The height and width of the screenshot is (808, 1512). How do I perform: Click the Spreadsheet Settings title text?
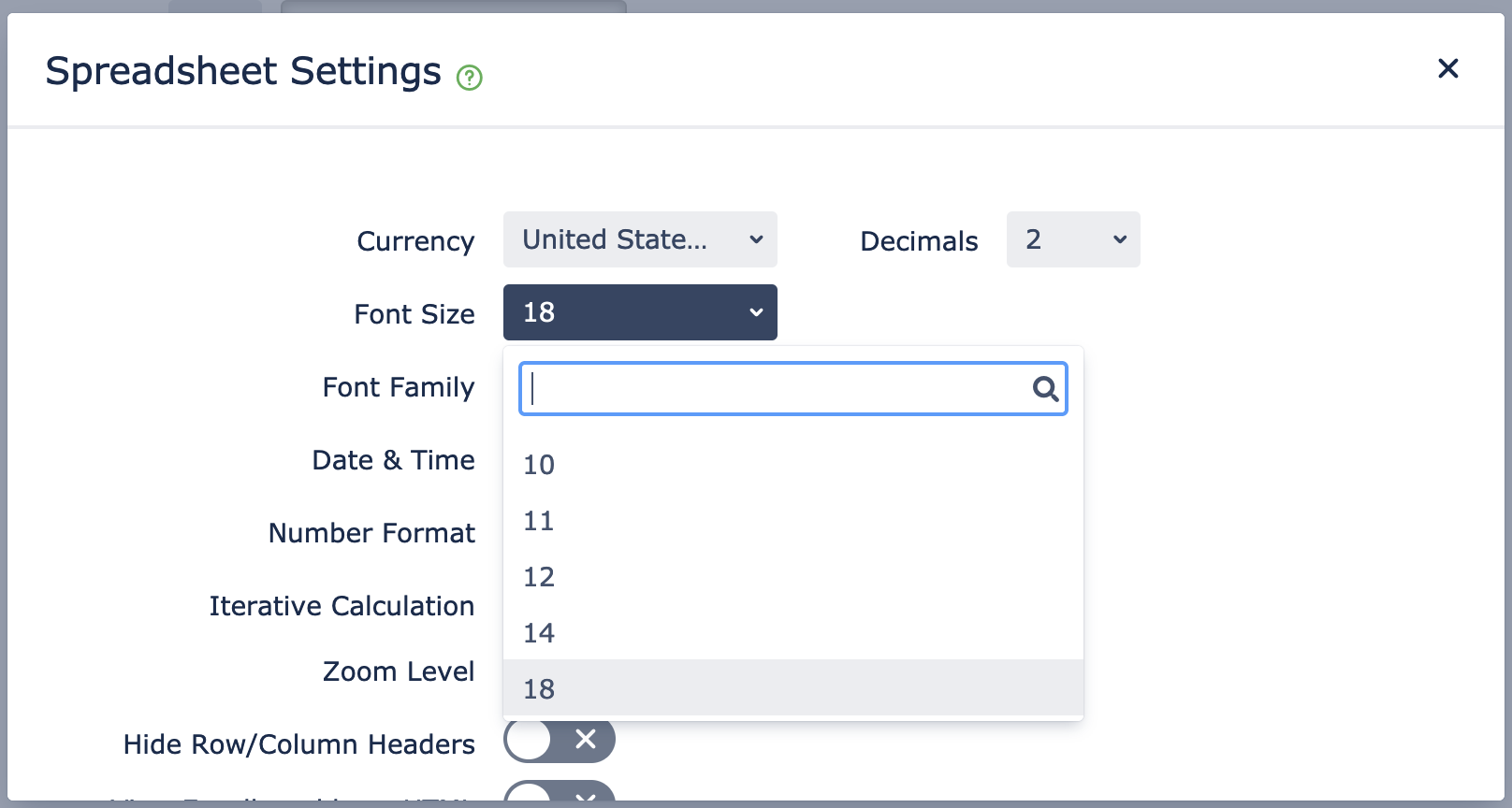tap(243, 71)
